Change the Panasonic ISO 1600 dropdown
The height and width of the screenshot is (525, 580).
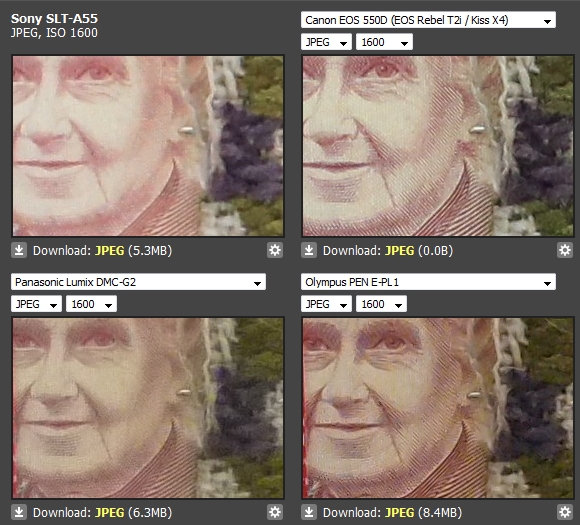point(91,304)
